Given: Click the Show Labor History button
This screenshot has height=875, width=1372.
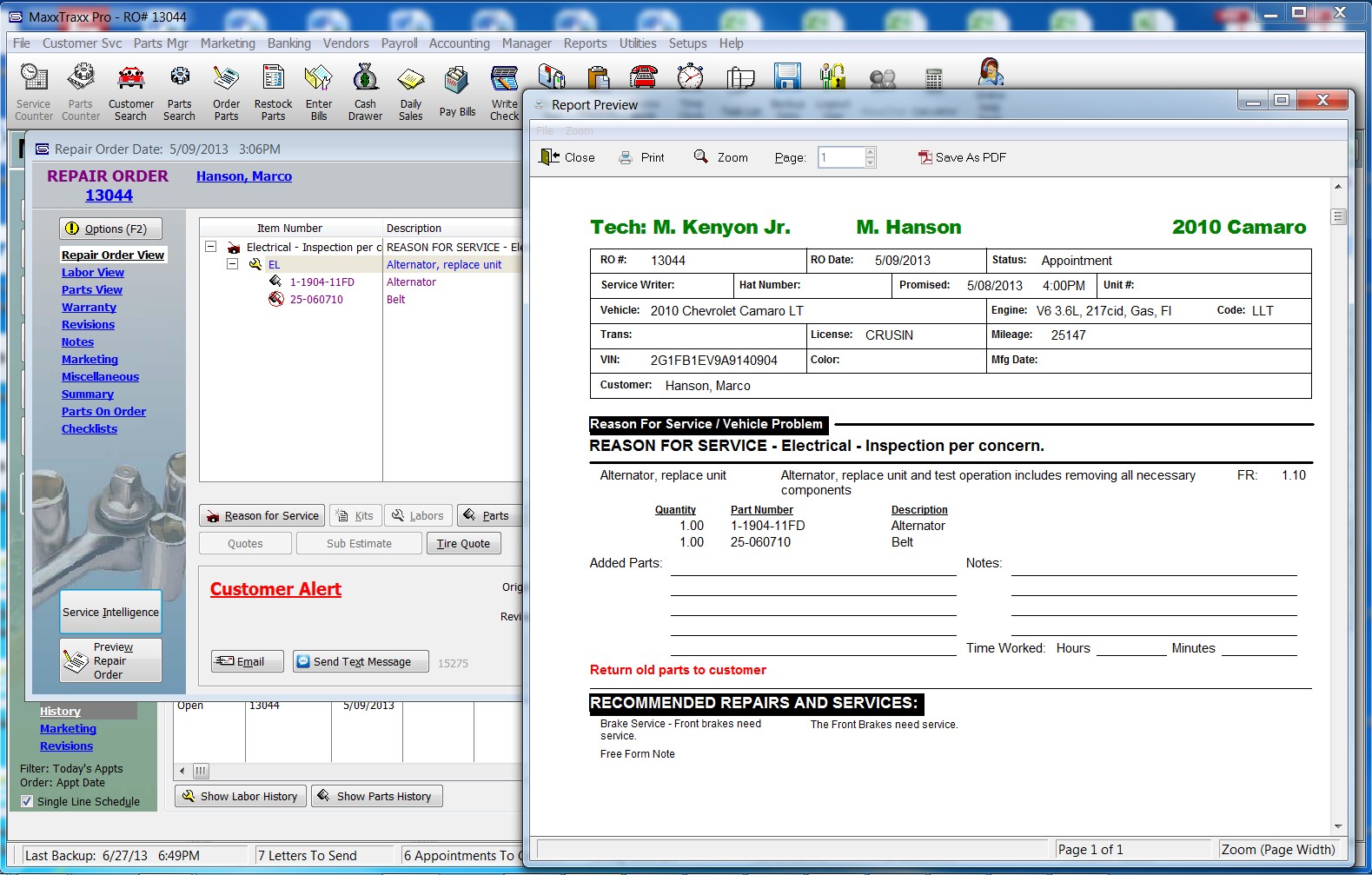Looking at the screenshot, I should coord(241,796).
